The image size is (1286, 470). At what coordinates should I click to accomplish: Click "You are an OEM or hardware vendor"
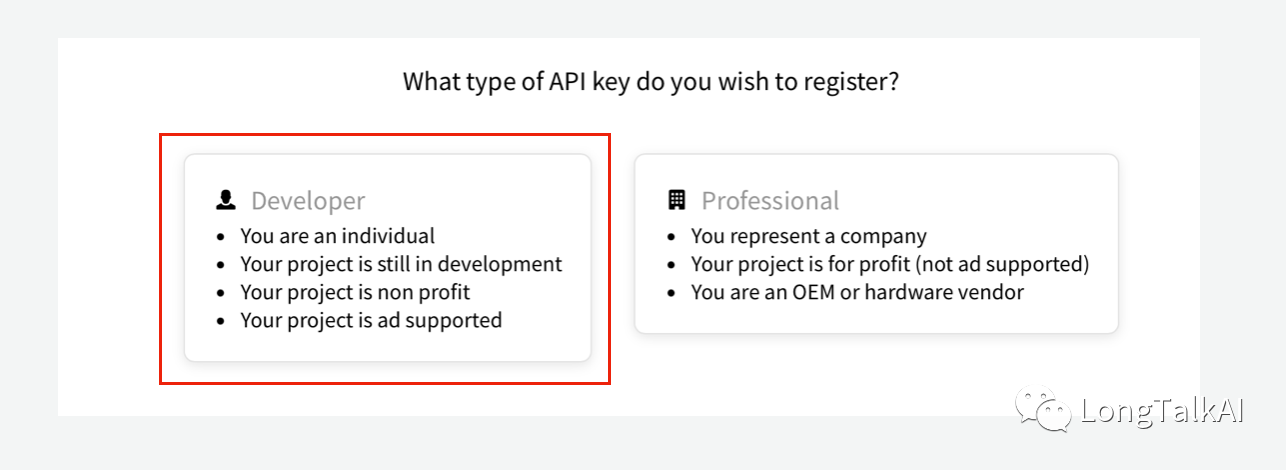[x=858, y=293]
